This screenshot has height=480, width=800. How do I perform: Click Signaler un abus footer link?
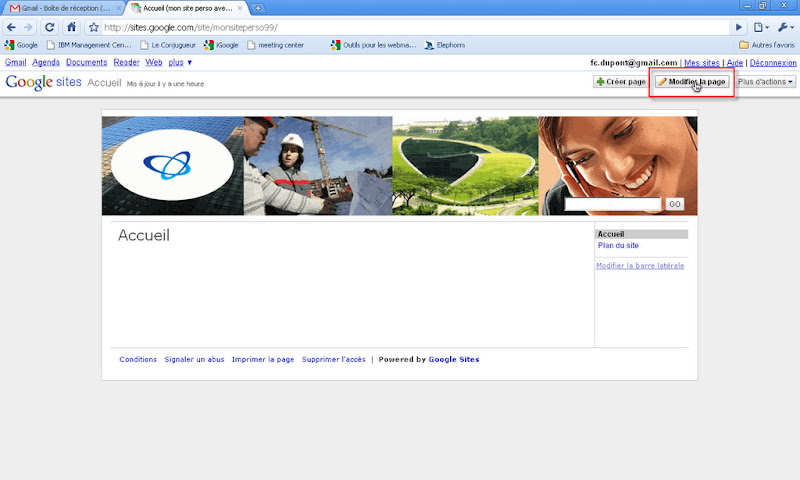point(194,359)
